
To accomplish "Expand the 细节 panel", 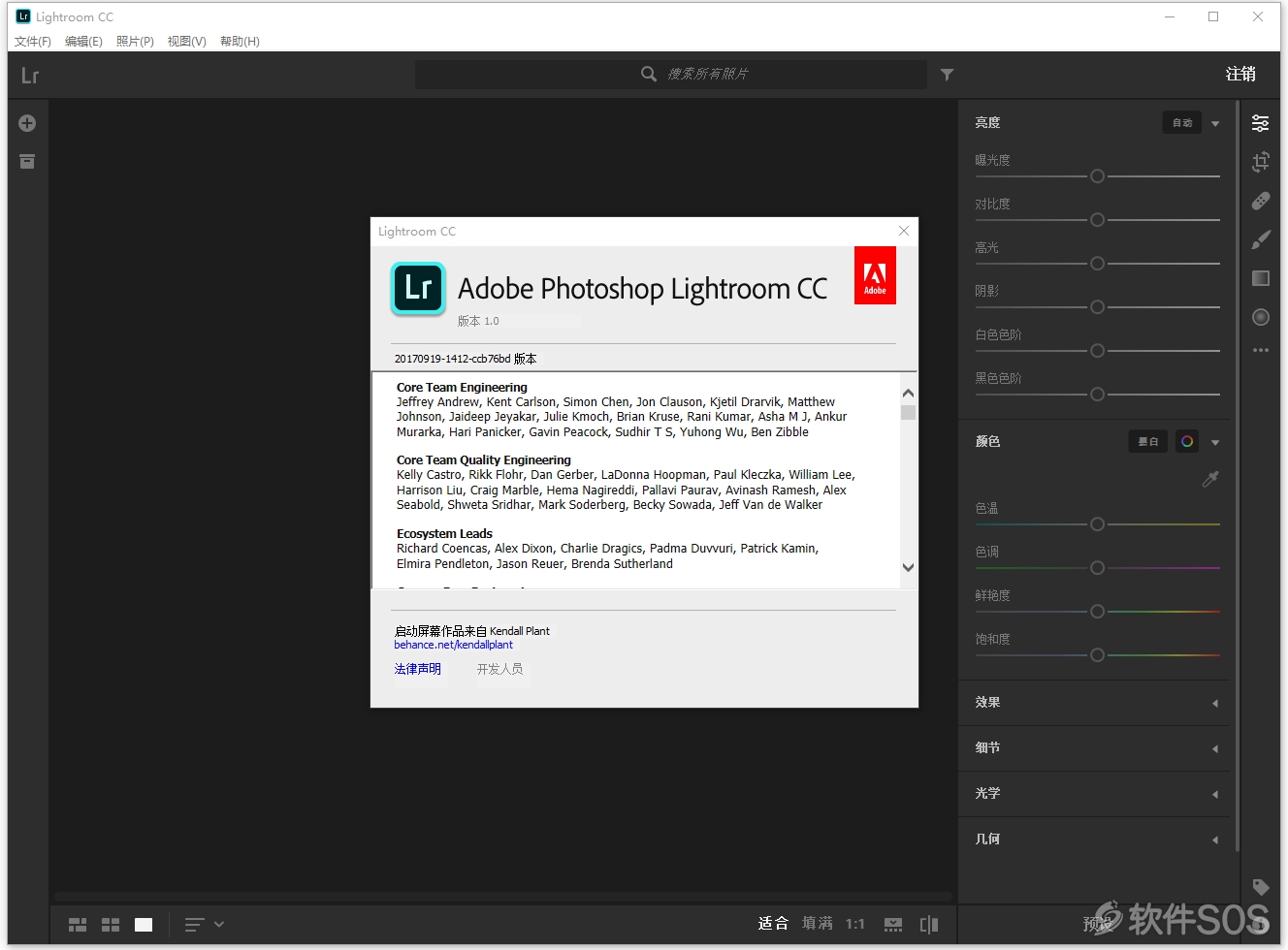I will (x=1094, y=748).
